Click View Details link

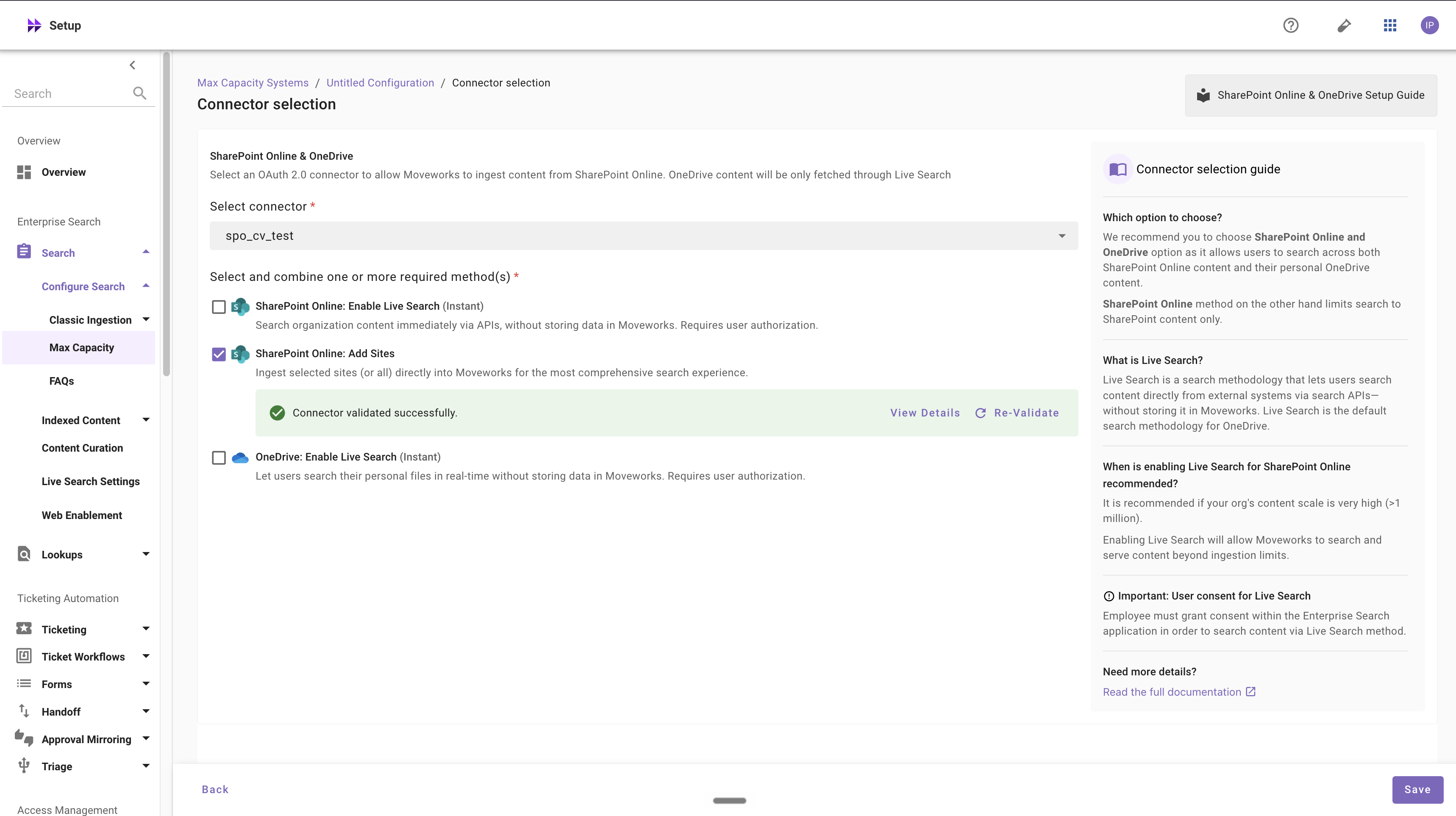(x=925, y=413)
